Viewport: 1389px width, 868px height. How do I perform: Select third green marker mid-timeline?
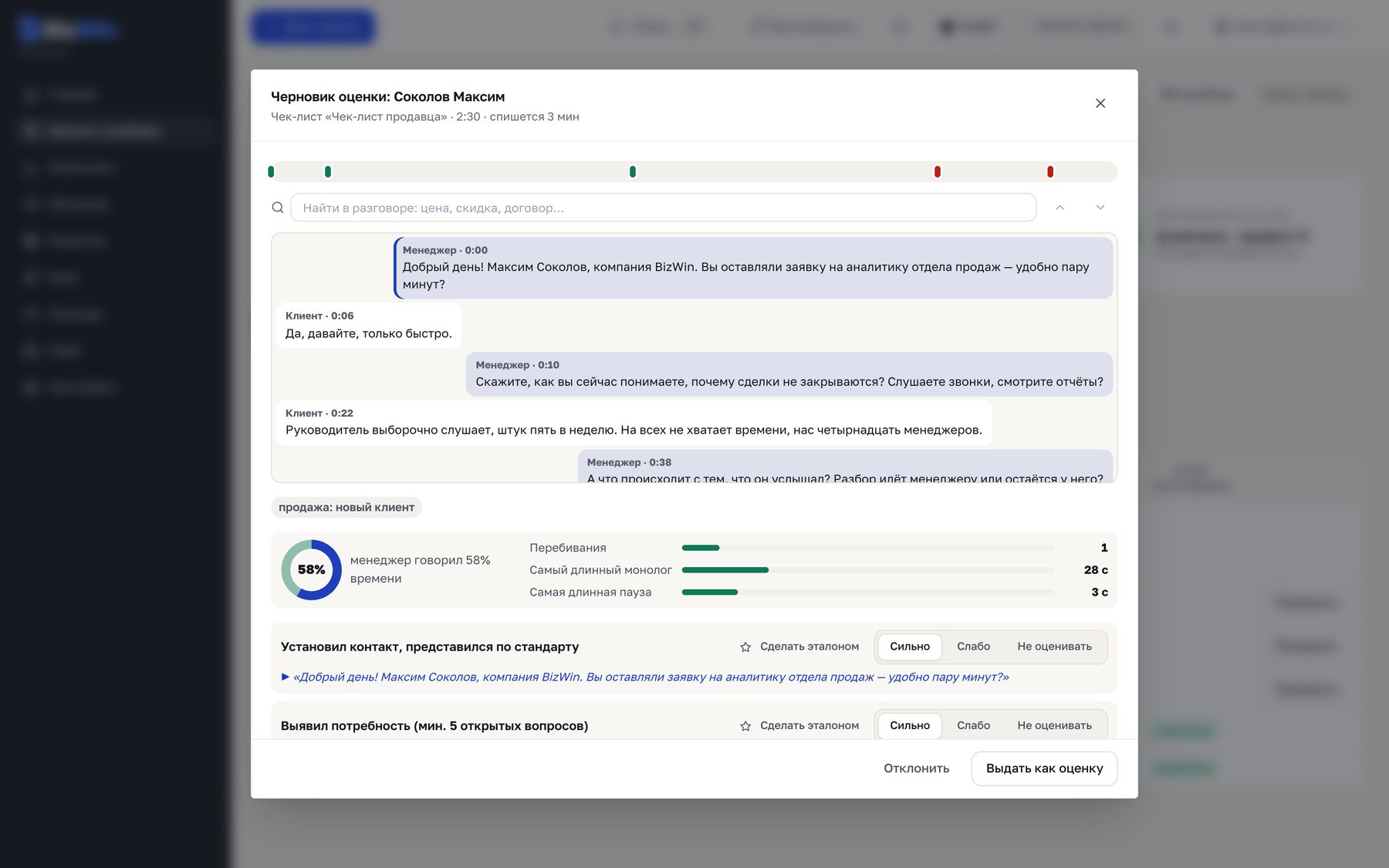633,171
